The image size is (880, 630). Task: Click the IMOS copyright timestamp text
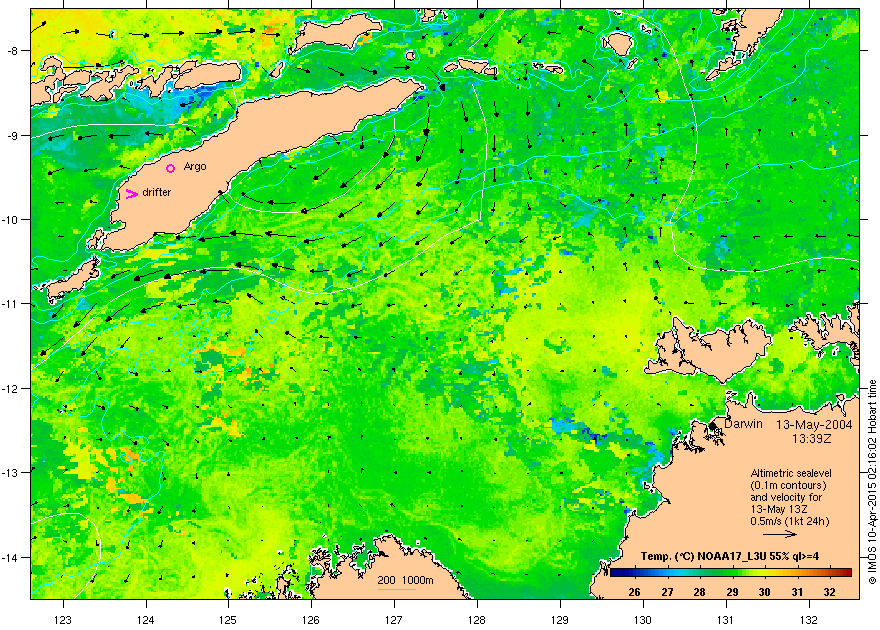[872, 482]
